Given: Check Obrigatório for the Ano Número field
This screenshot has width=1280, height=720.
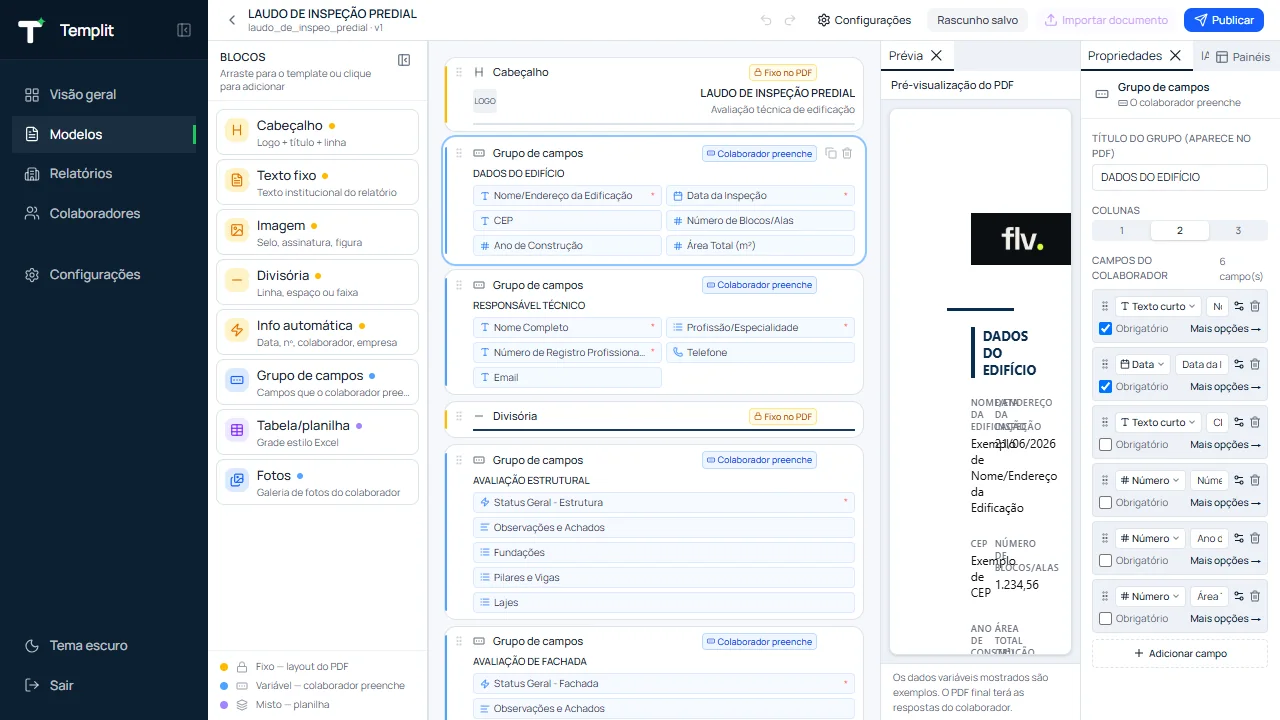Looking at the screenshot, I should 1105,561.
